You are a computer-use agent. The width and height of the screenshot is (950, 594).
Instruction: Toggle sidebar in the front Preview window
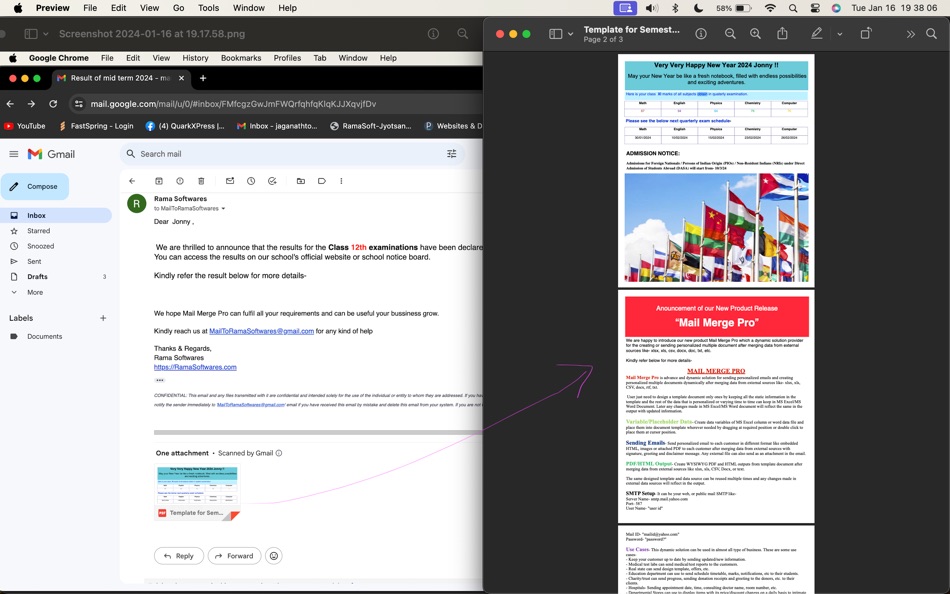point(556,34)
